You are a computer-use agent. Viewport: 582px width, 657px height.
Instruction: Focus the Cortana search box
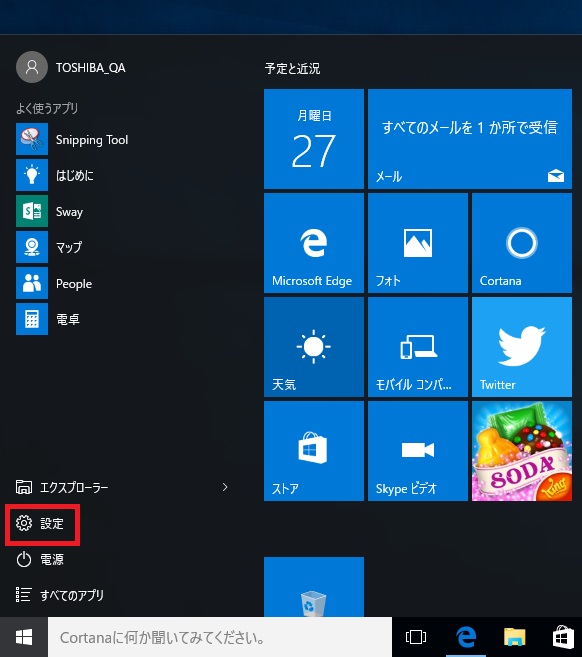click(x=220, y=637)
